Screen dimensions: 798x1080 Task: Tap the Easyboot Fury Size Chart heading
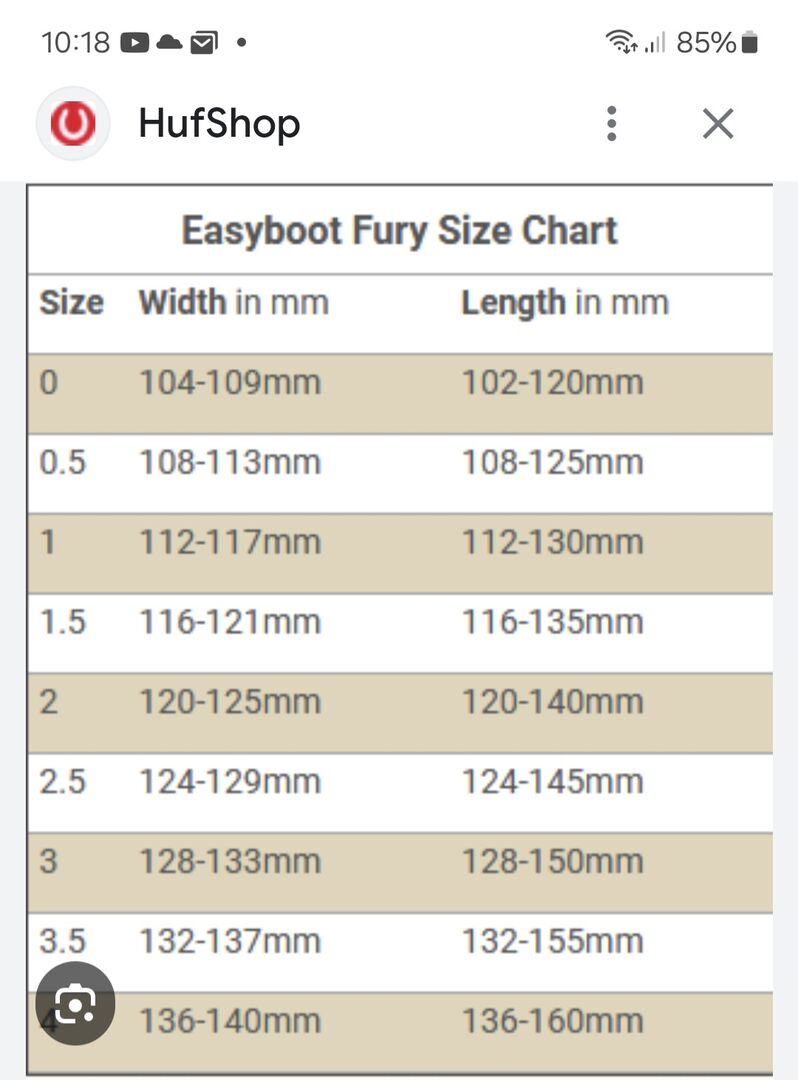399,231
